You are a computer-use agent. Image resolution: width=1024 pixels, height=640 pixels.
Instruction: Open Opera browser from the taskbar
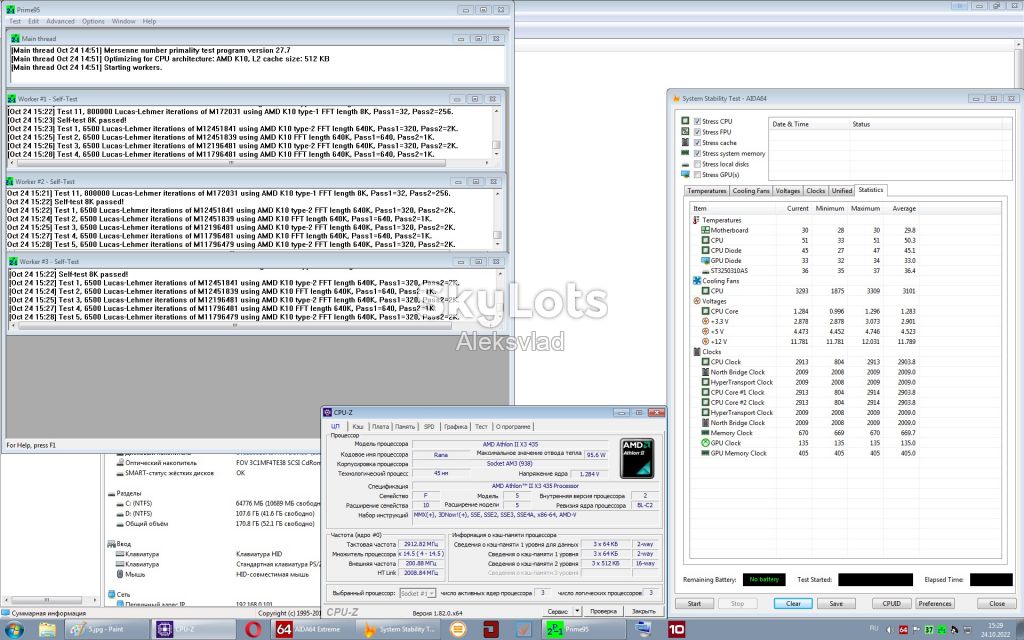(253, 630)
